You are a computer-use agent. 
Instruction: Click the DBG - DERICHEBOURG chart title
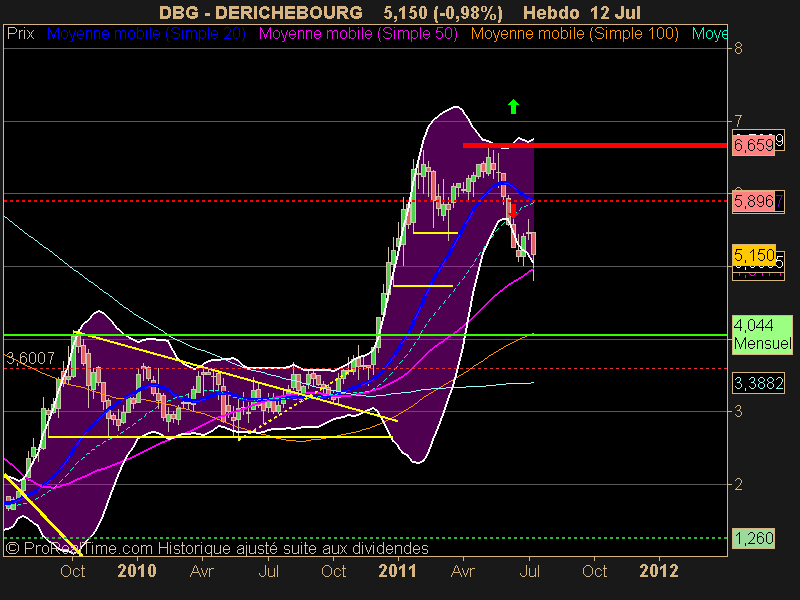point(261,12)
